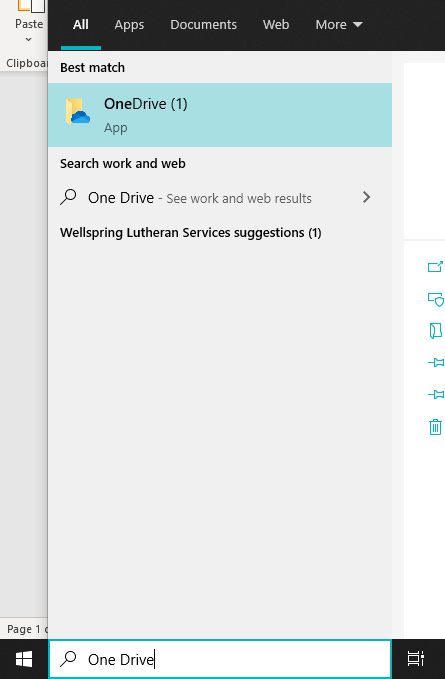The height and width of the screenshot is (679, 445).
Task: Click the Best match heading
Action: (x=92, y=68)
